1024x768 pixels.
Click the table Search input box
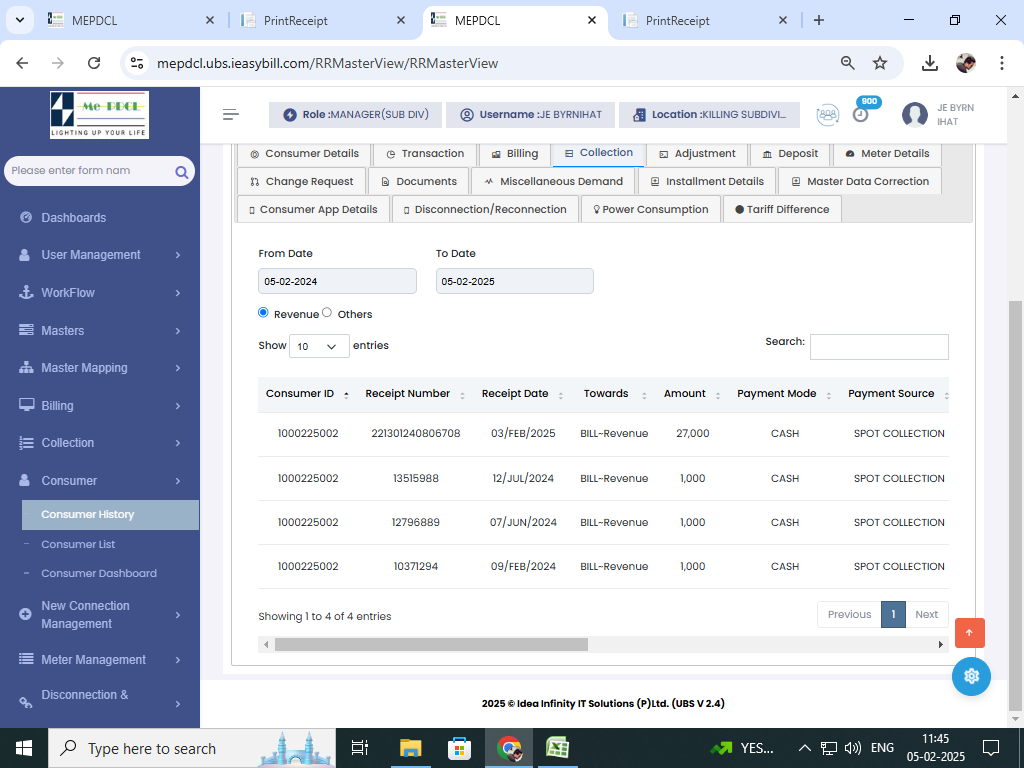tap(879, 347)
